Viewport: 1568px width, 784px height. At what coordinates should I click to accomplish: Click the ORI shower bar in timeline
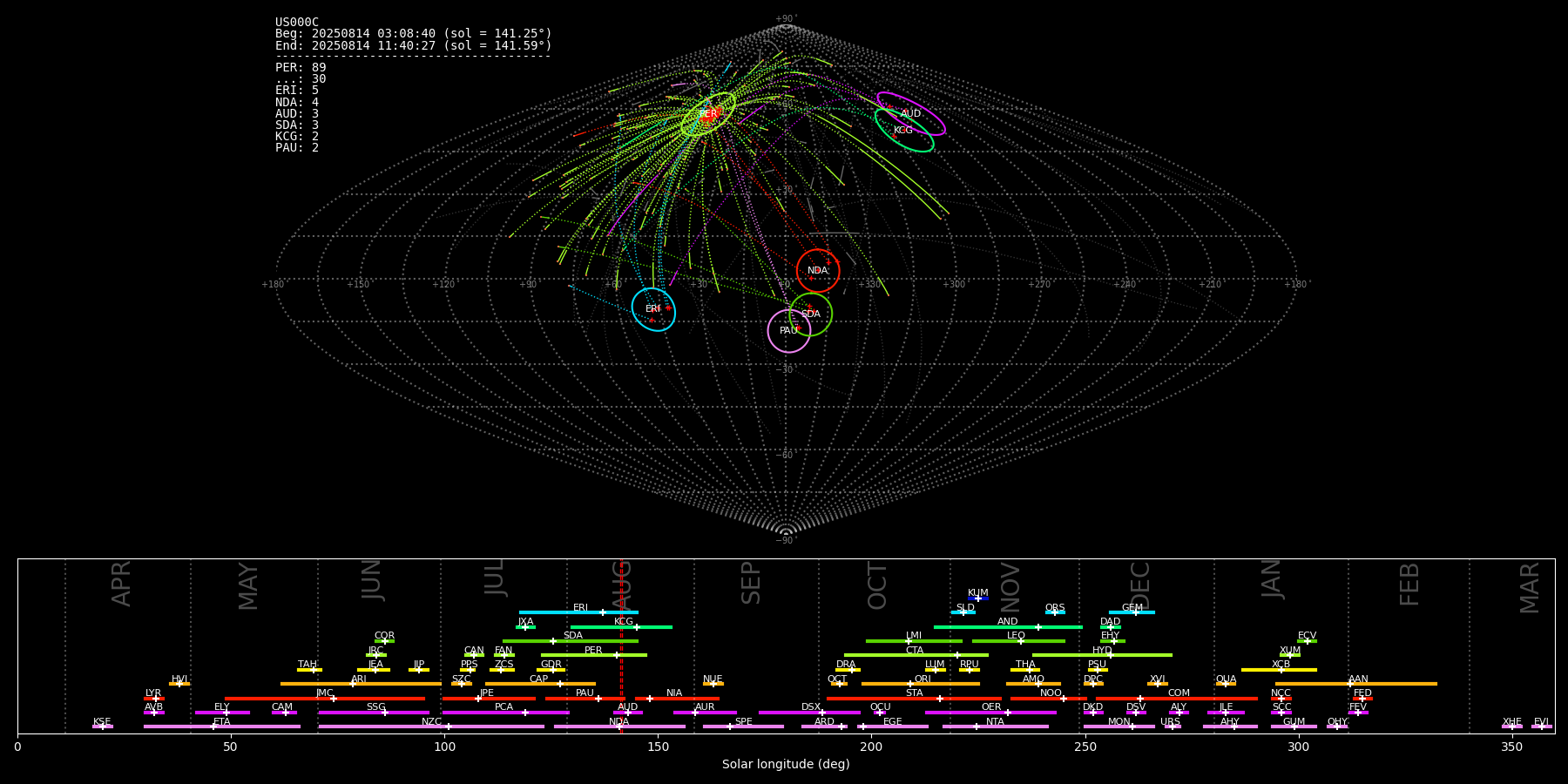921,684
